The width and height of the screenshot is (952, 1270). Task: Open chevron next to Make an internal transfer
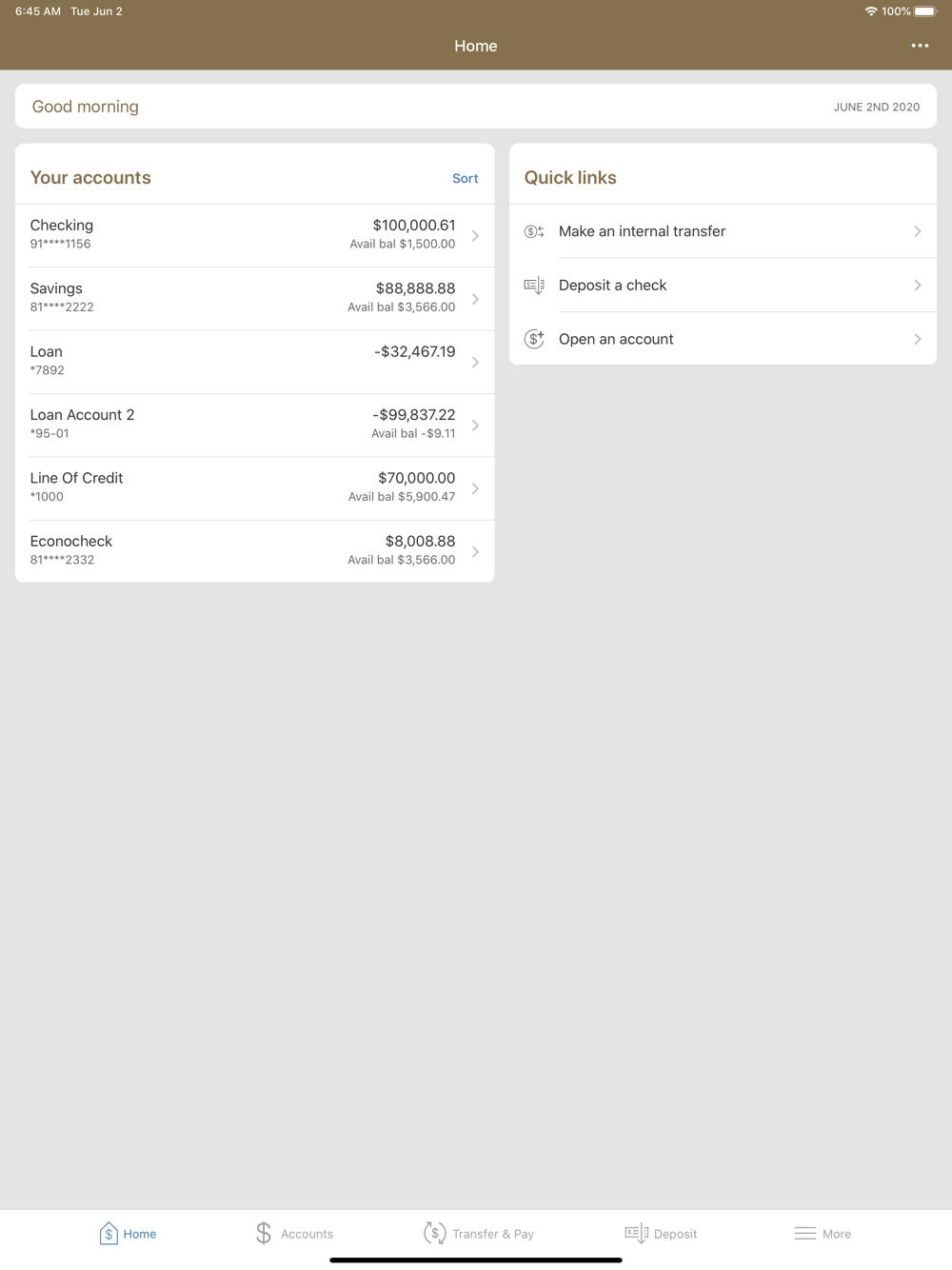pyautogui.click(x=918, y=231)
